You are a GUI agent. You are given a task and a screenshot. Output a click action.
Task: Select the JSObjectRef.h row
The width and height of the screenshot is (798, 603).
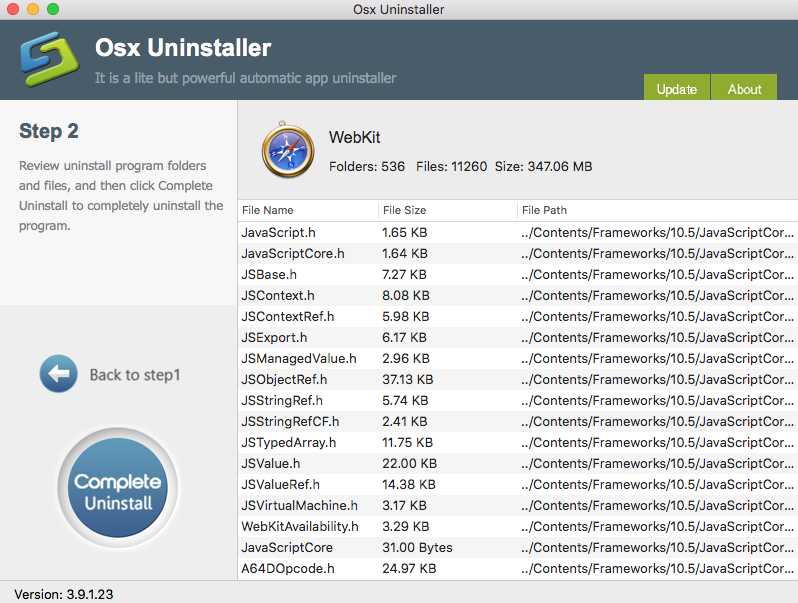(x=284, y=379)
